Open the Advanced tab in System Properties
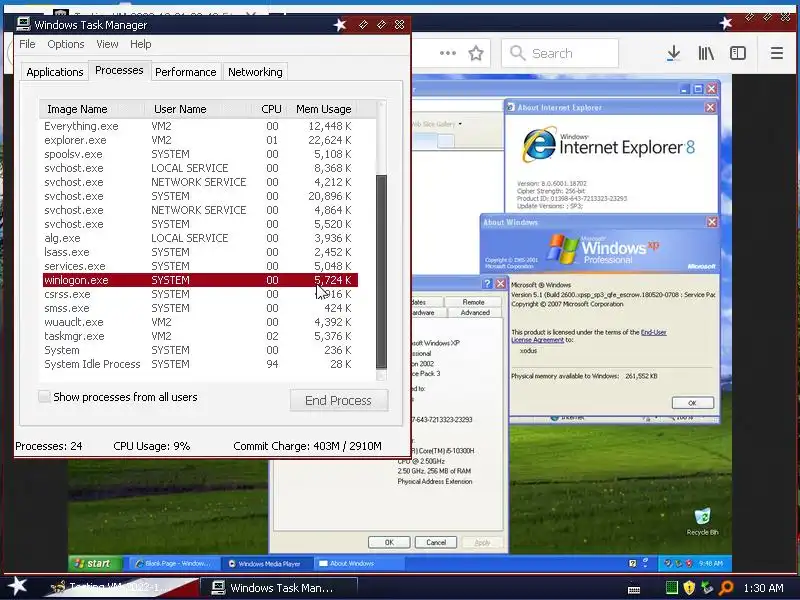The height and width of the screenshot is (600, 800). 474,312
